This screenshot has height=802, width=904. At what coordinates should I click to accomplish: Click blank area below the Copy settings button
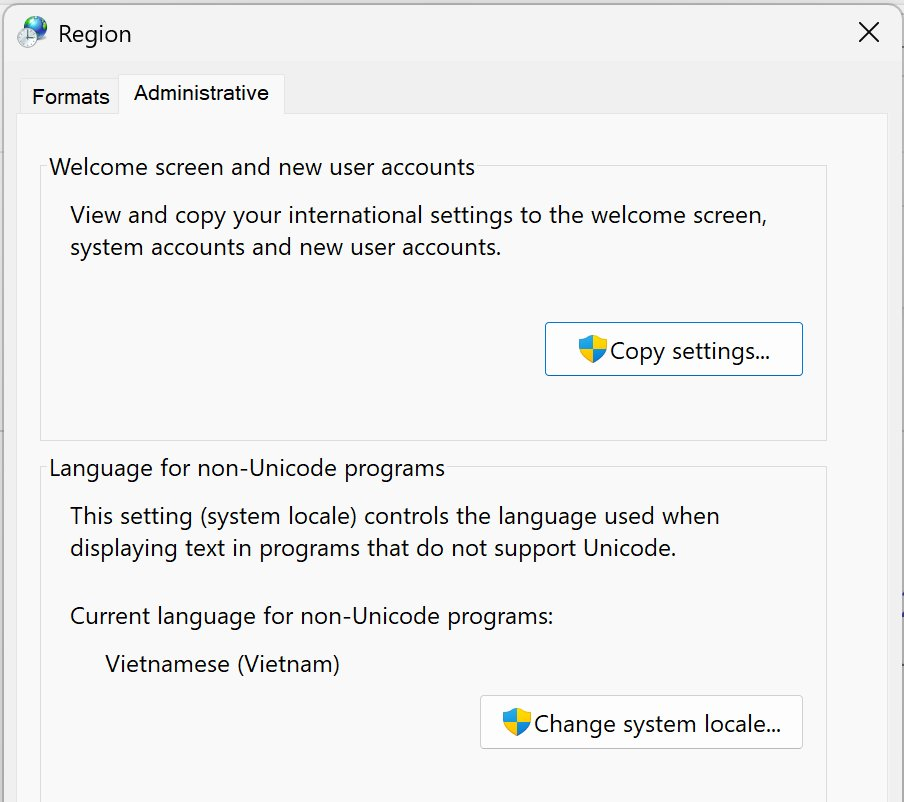pos(673,408)
